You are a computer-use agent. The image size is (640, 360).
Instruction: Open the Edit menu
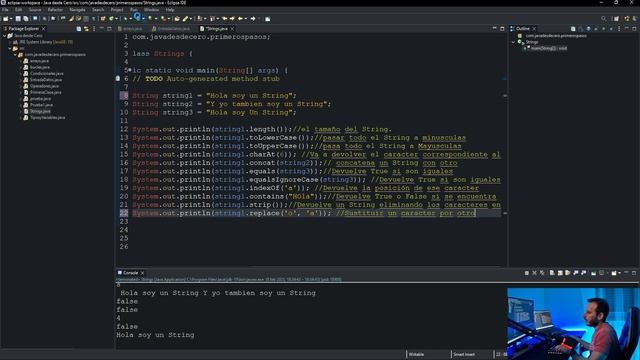18,9
